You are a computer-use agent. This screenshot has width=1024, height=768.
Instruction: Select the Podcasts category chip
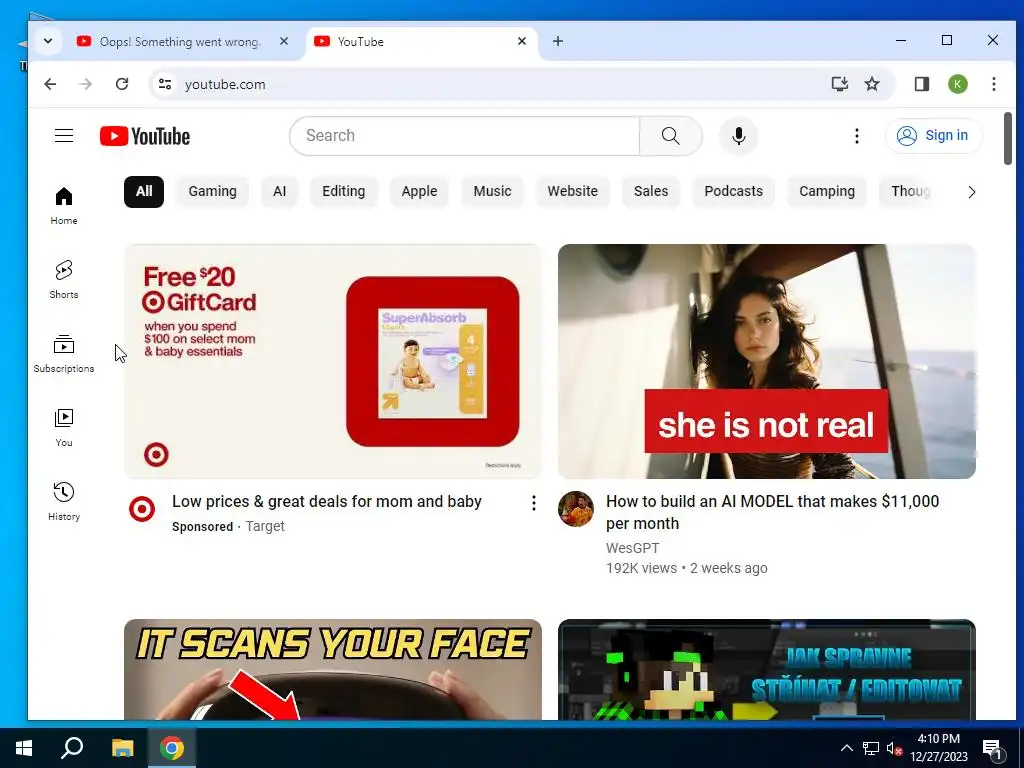[733, 191]
